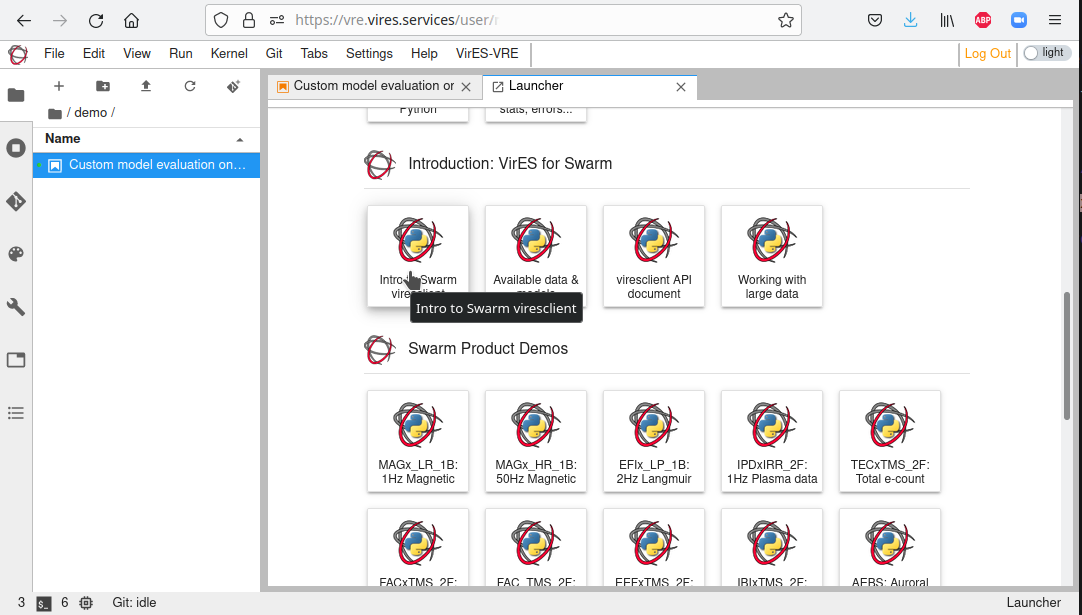Open the Run menu

point(181,54)
